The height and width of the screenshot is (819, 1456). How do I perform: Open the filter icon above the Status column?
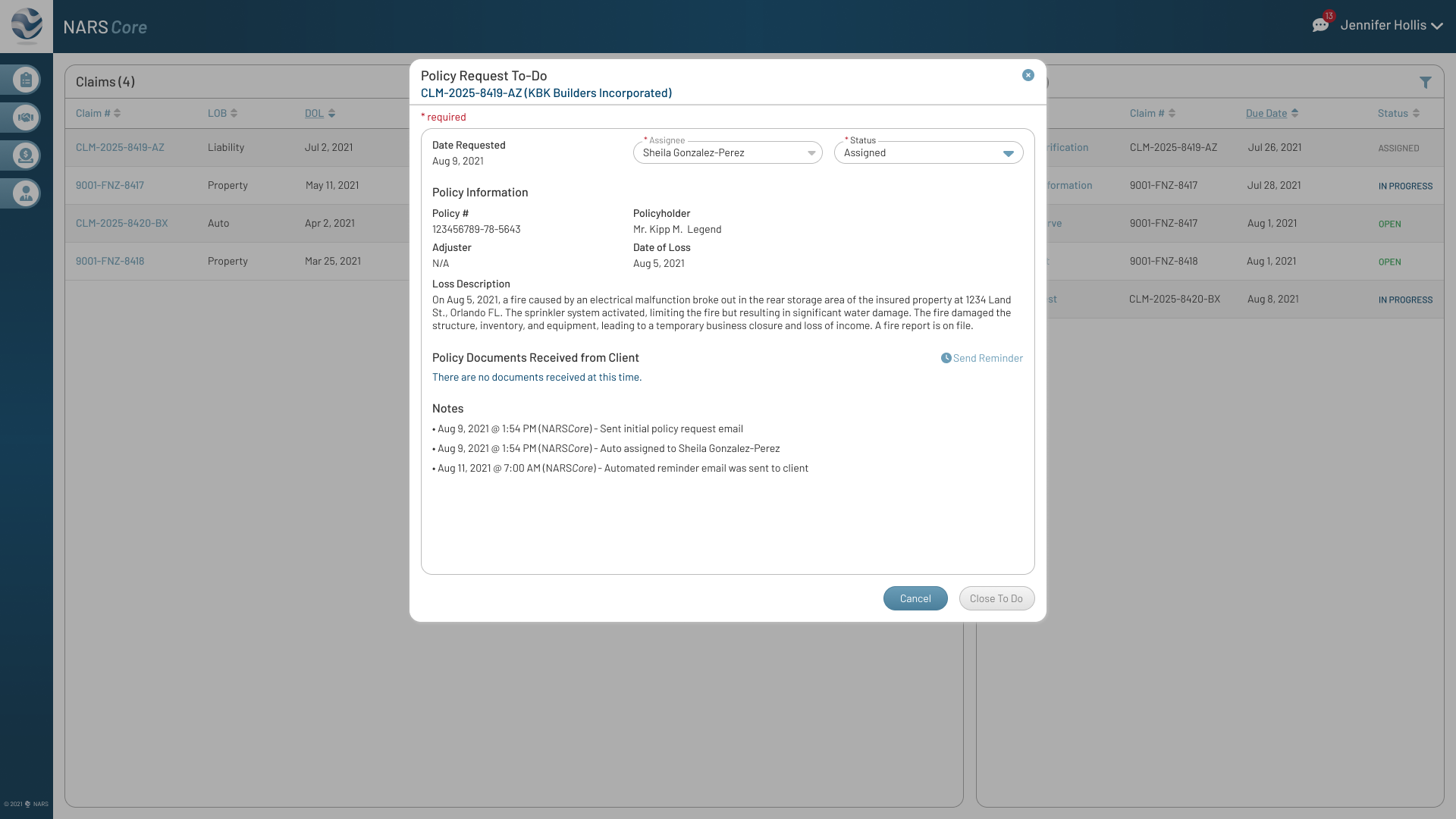1426,81
